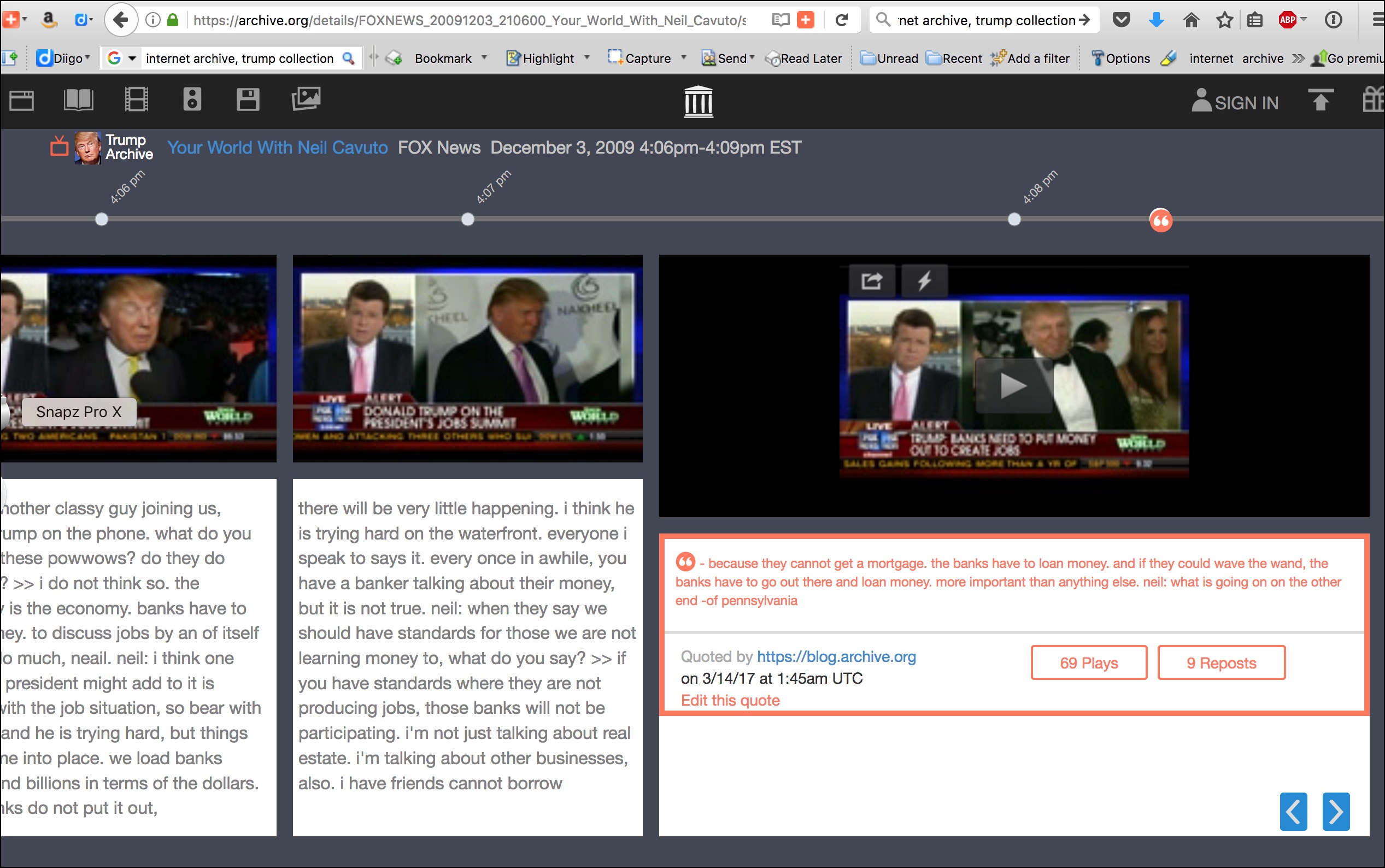The height and width of the screenshot is (868, 1385).
Task: Open https://blog.archive.org link
Action: 836,656
